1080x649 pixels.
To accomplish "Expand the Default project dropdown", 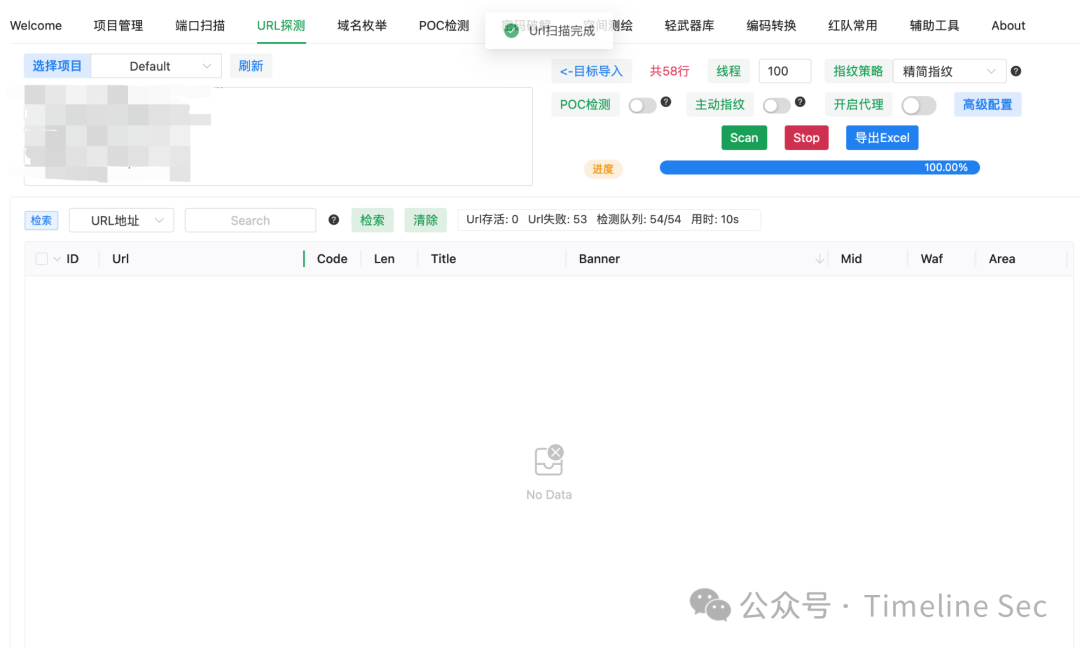I will click(x=156, y=66).
